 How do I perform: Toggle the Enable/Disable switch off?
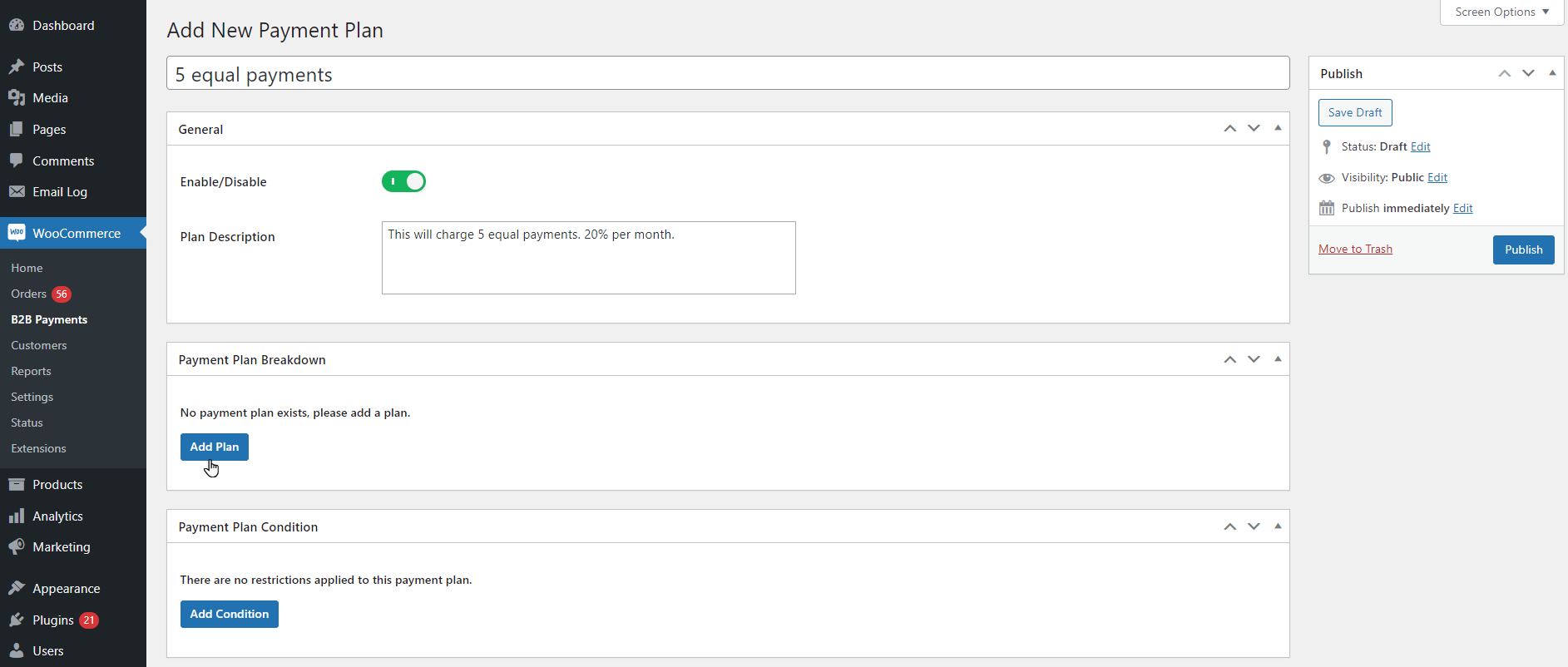(x=403, y=181)
